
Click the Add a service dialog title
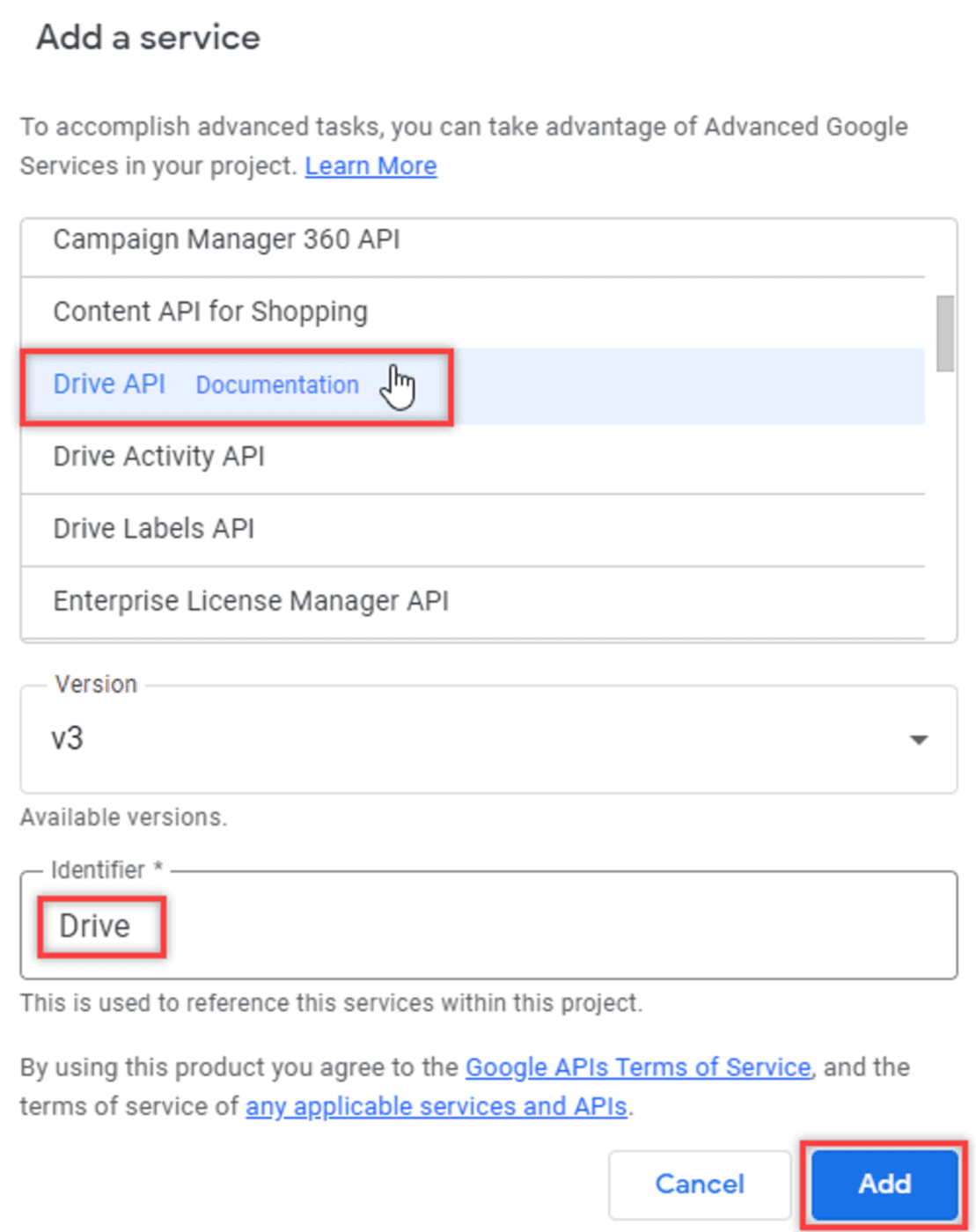[147, 37]
